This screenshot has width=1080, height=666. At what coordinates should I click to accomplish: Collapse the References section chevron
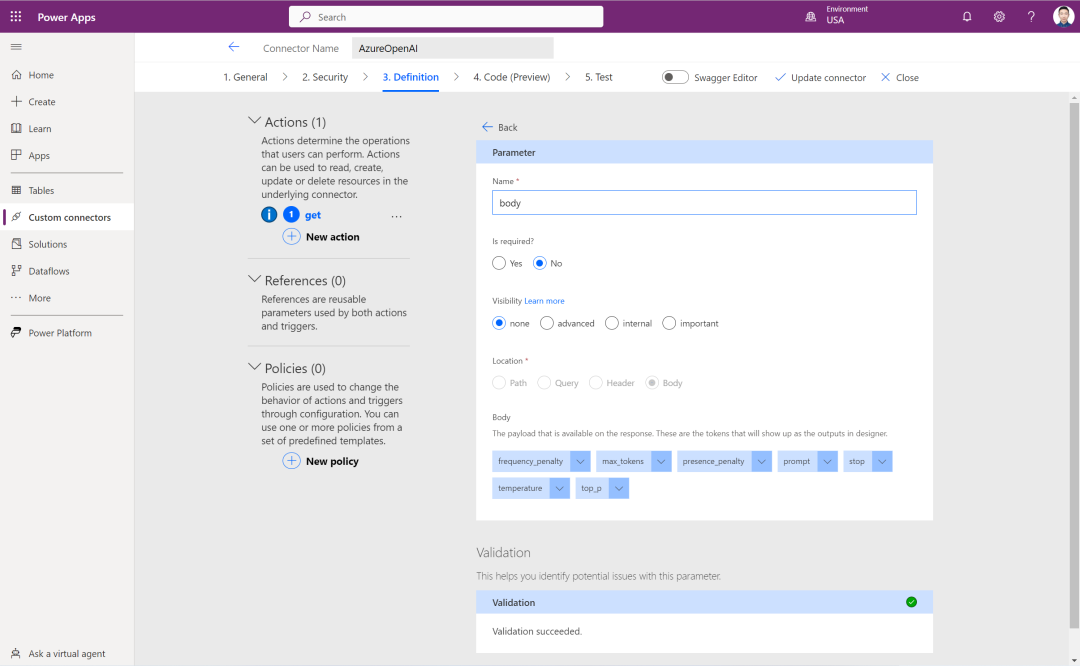254,279
